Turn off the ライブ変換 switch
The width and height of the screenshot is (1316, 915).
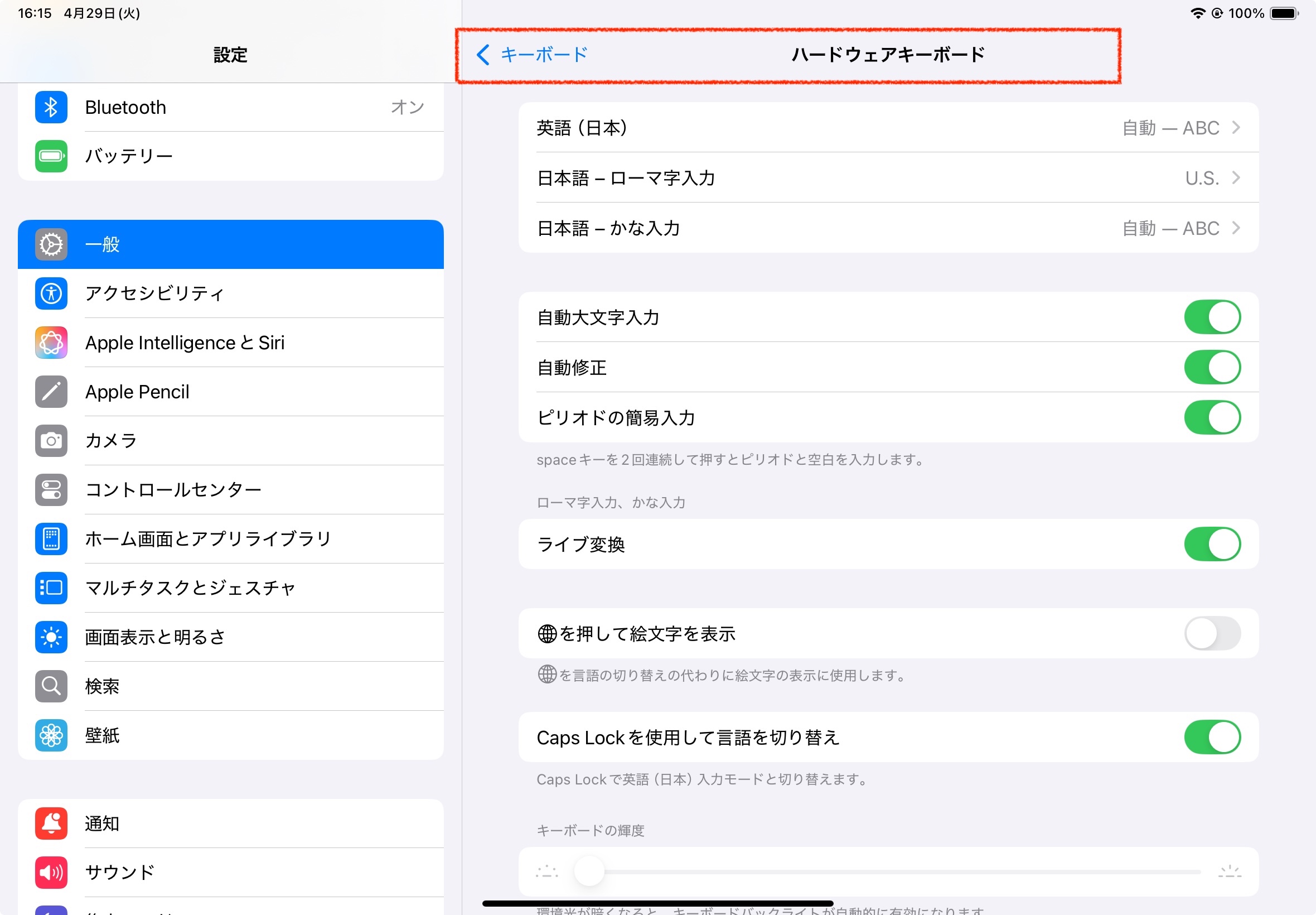tap(1212, 544)
